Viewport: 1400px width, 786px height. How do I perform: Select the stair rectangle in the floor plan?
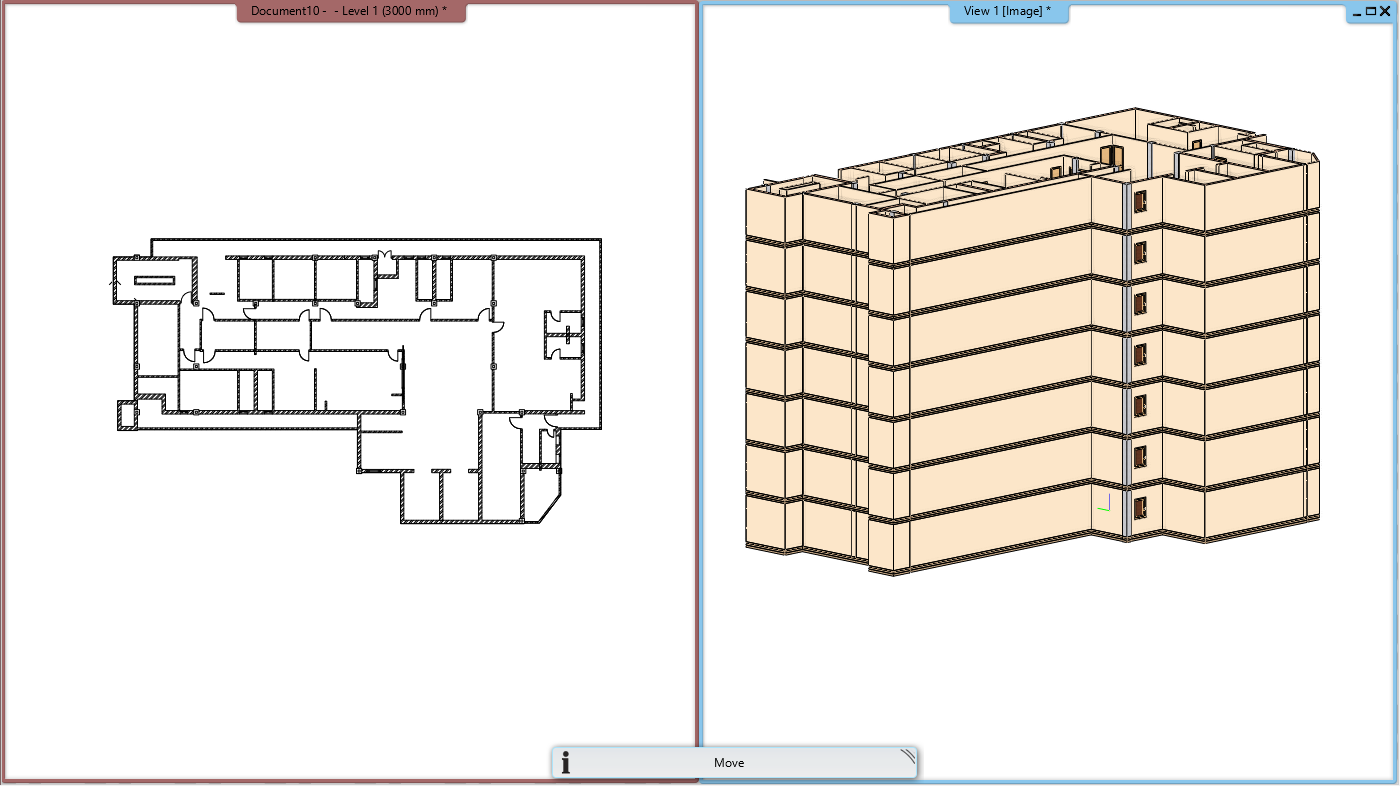click(x=154, y=280)
